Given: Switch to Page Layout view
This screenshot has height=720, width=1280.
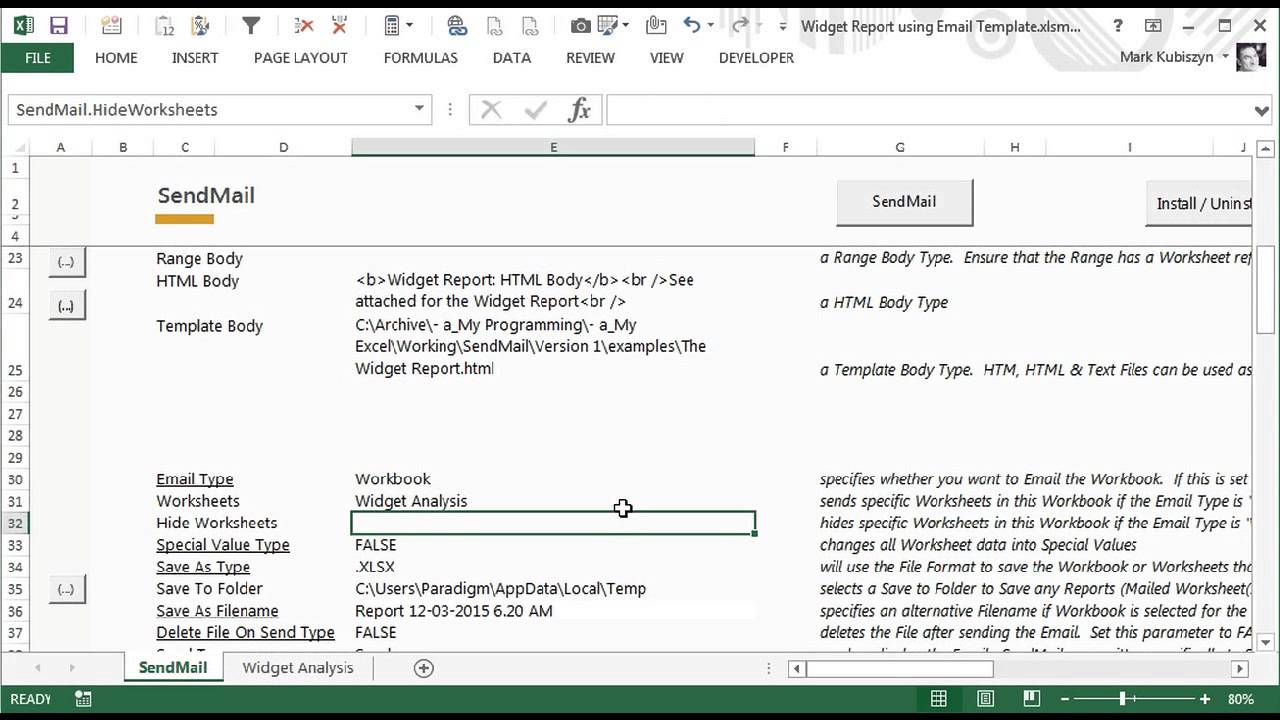Looking at the screenshot, I should click(x=985, y=699).
